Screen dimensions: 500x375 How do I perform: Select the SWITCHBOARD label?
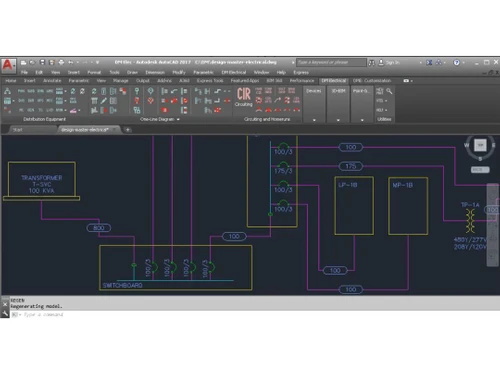coord(122,285)
